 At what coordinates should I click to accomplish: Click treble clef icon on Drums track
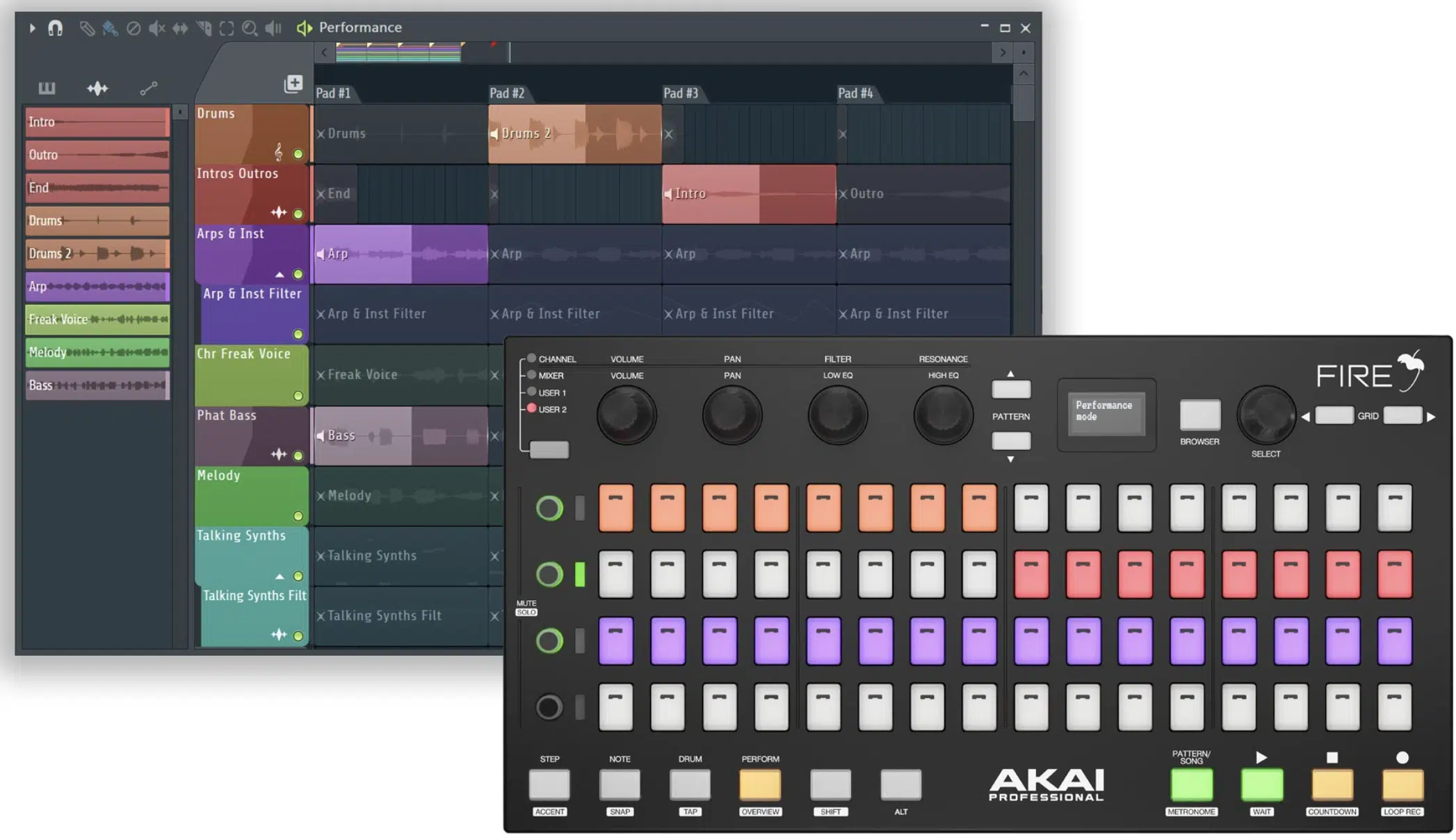(x=279, y=152)
